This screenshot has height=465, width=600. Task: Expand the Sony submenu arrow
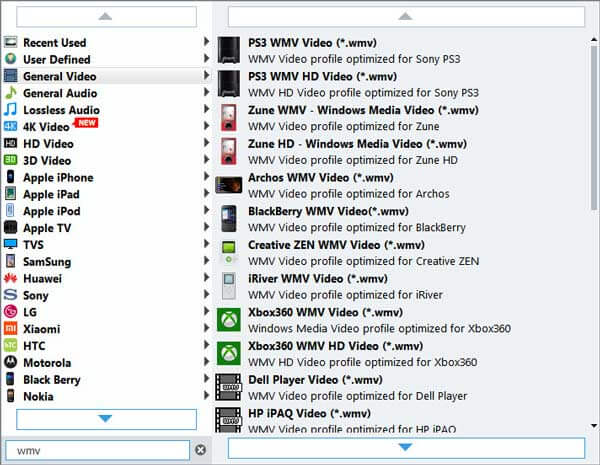click(206, 294)
